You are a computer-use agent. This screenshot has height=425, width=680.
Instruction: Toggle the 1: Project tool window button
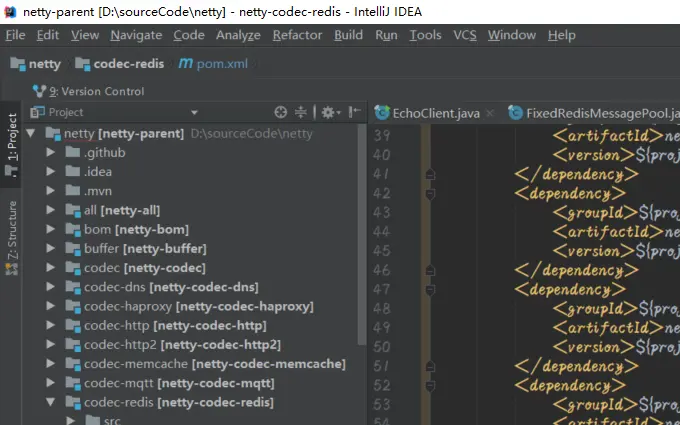coord(11,144)
